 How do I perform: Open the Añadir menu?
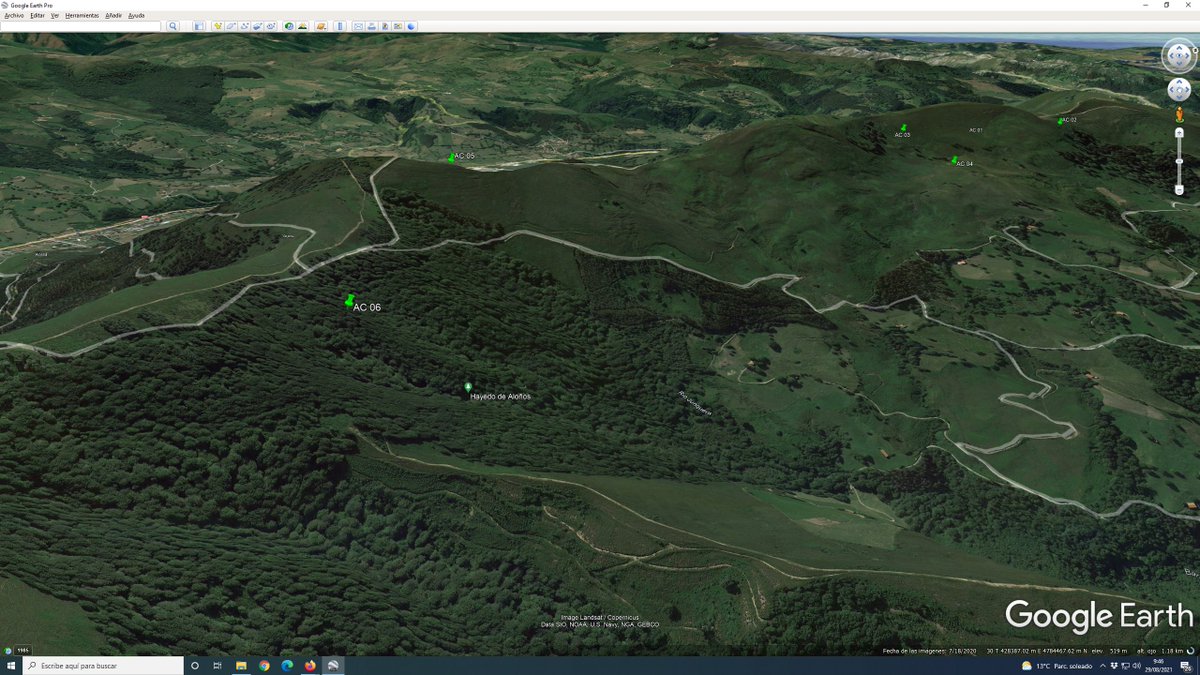coord(113,16)
